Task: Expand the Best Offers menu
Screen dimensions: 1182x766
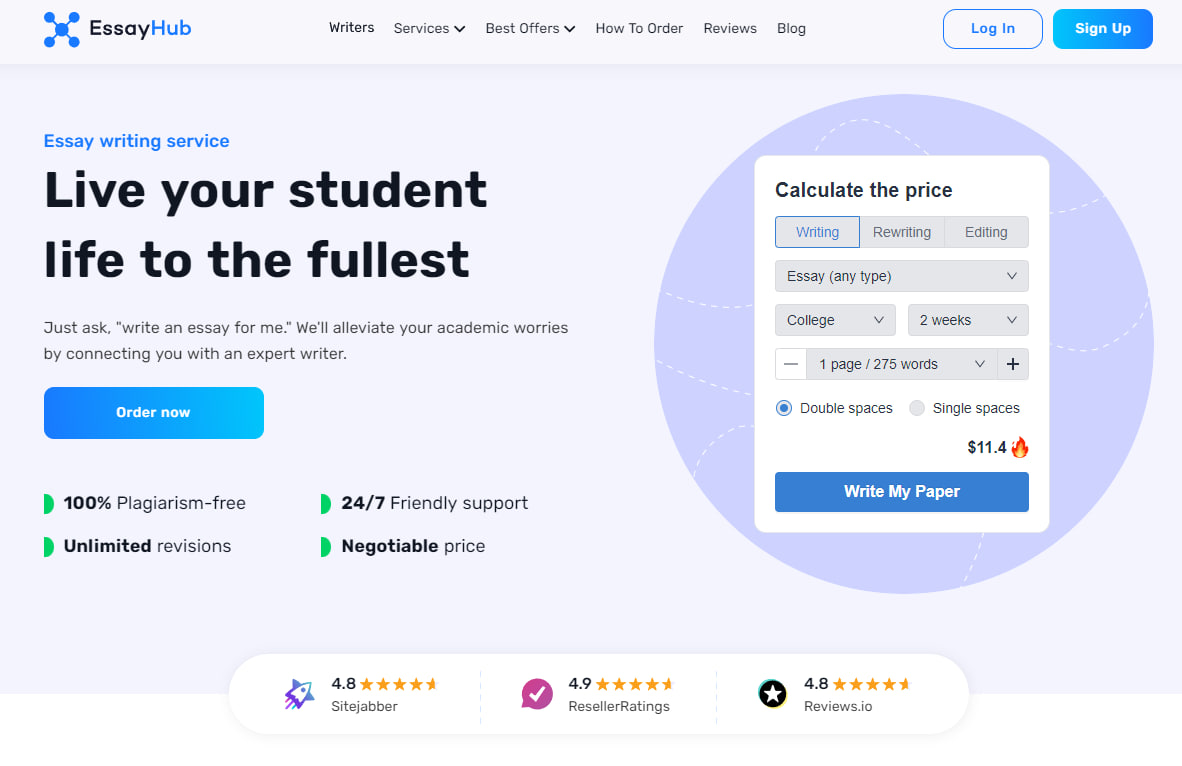Action: click(530, 29)
